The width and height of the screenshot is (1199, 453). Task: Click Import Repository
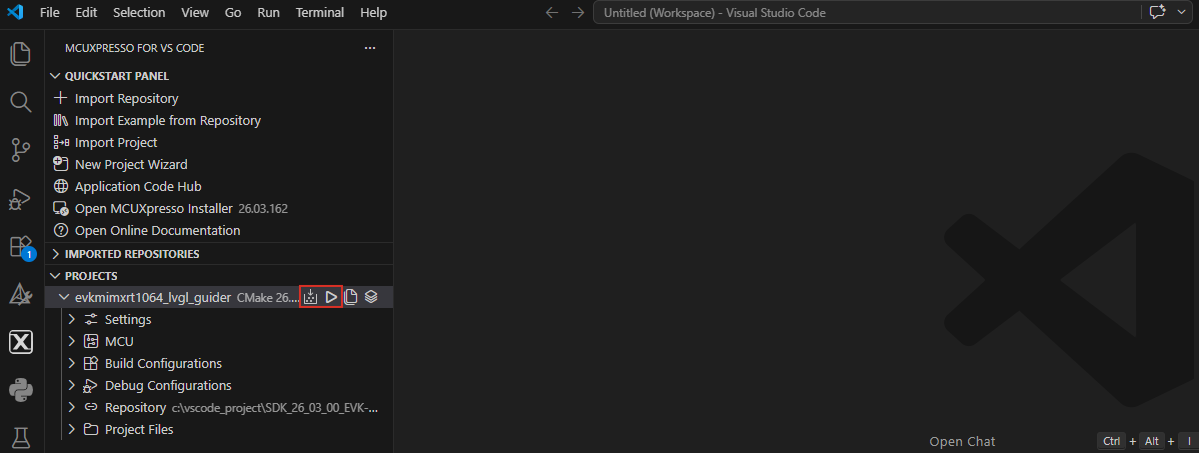(126, 99)
